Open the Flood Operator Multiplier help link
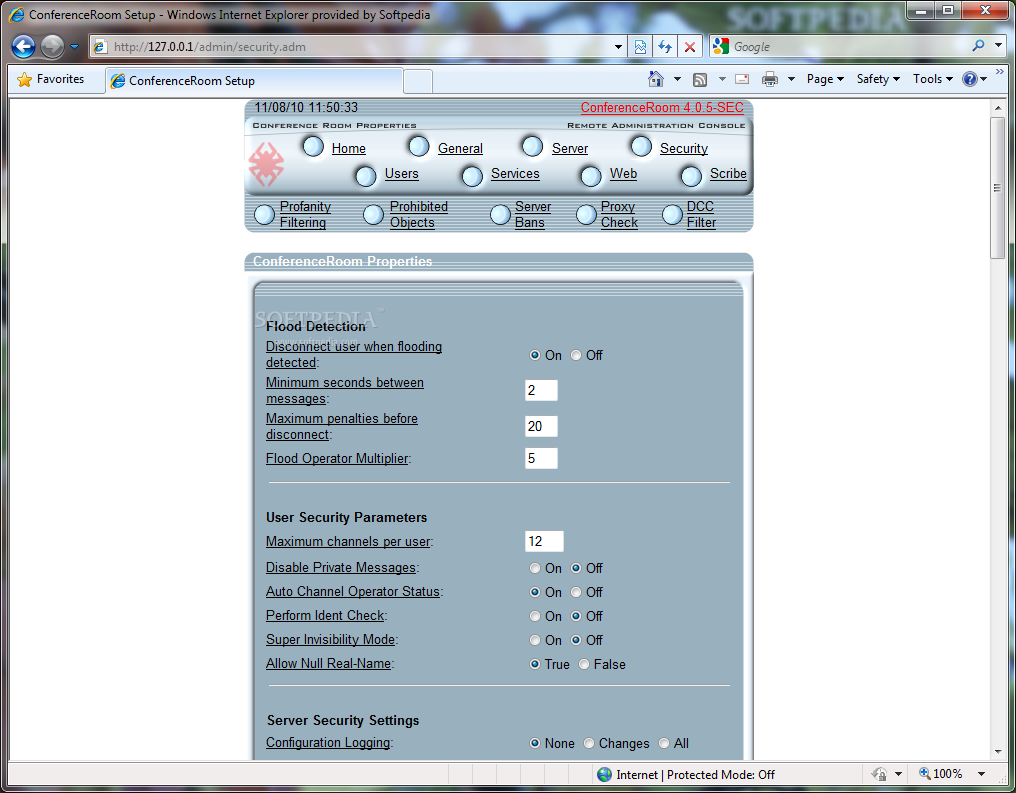 tap(337, 458)
